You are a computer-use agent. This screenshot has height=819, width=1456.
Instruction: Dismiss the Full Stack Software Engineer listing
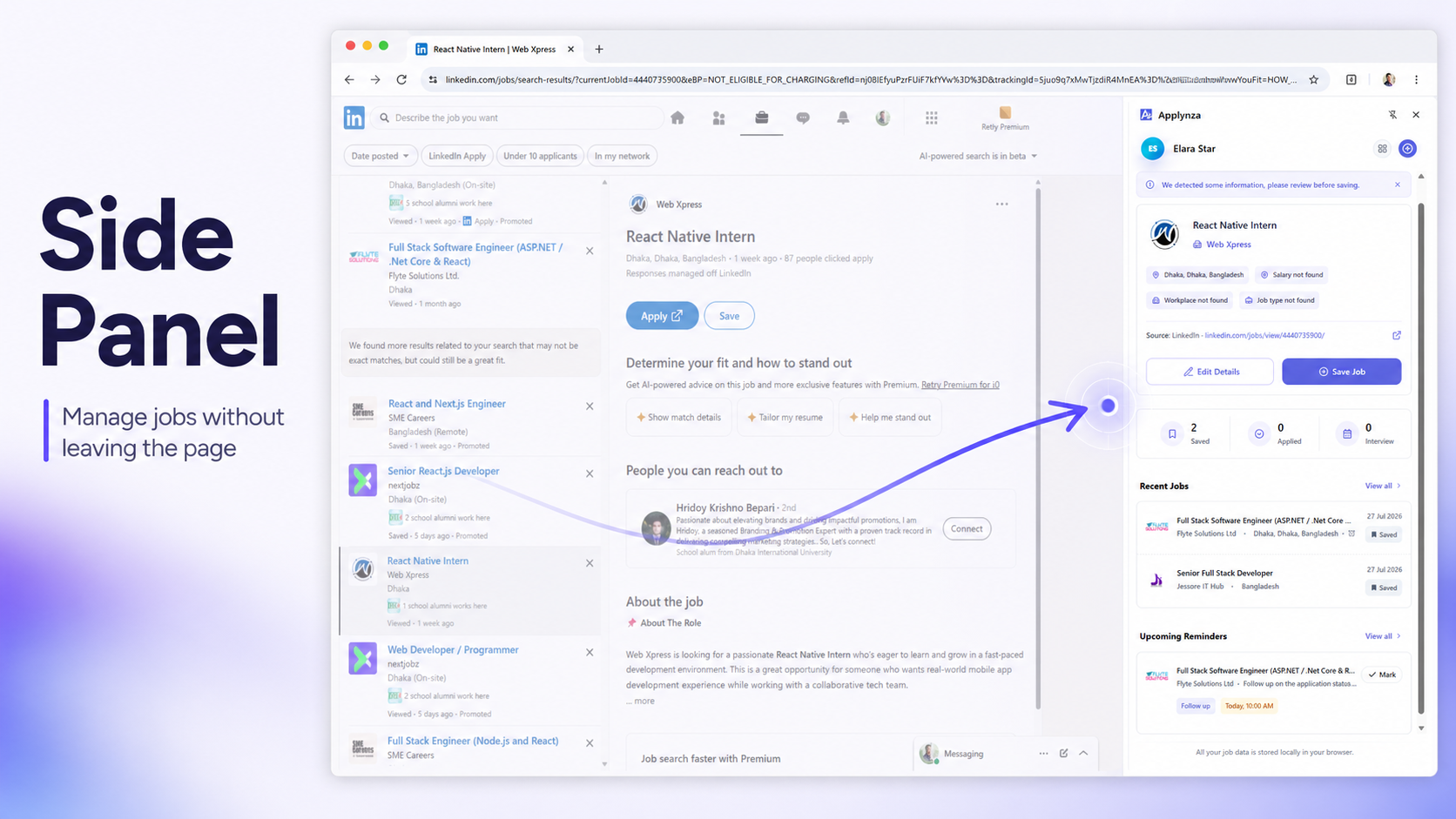click(x=590, y=251)
